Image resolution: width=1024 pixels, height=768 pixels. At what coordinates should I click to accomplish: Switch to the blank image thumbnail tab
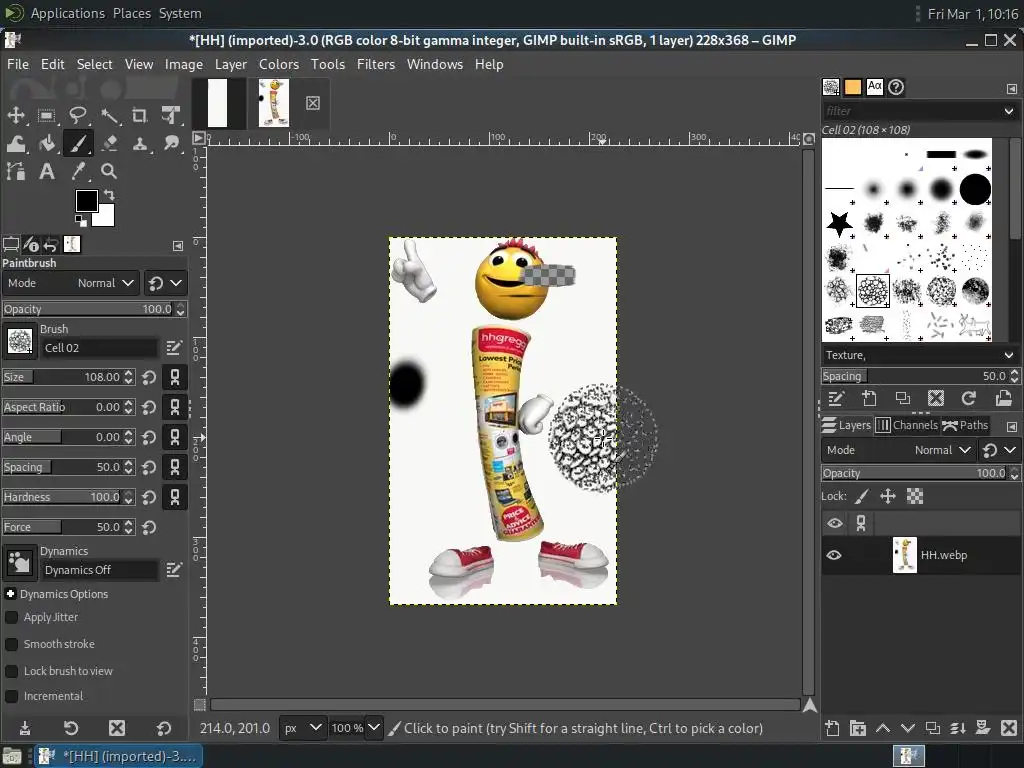pyautogui.click(x=218, y=103)
